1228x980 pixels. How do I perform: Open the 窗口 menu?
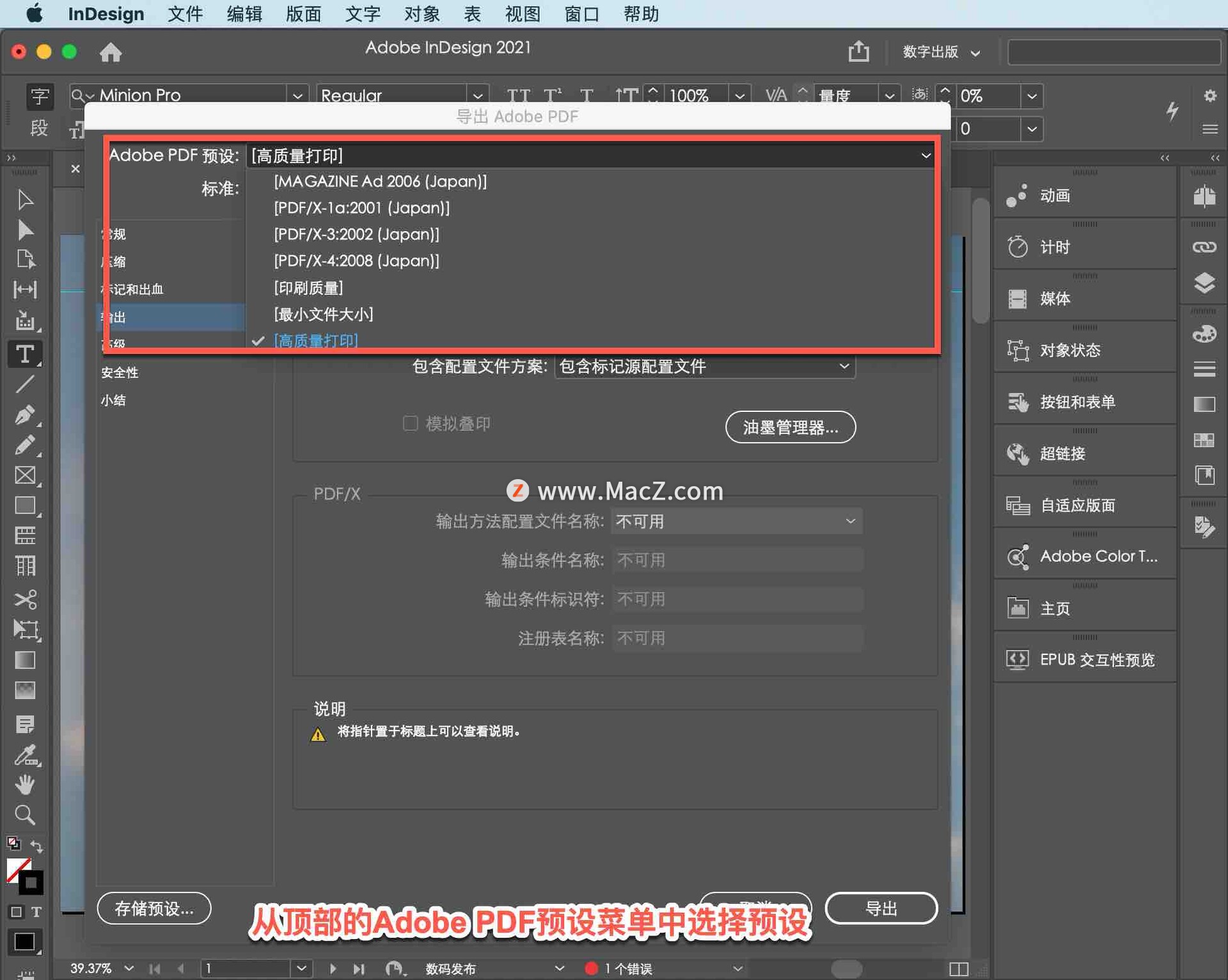(581, 13)
